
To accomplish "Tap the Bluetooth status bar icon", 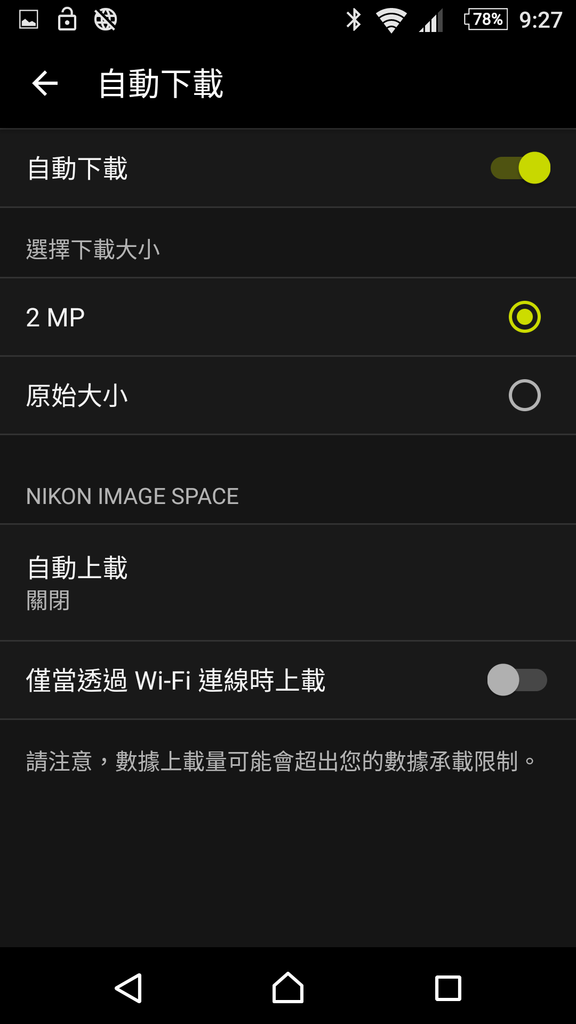I will [353, 20].
